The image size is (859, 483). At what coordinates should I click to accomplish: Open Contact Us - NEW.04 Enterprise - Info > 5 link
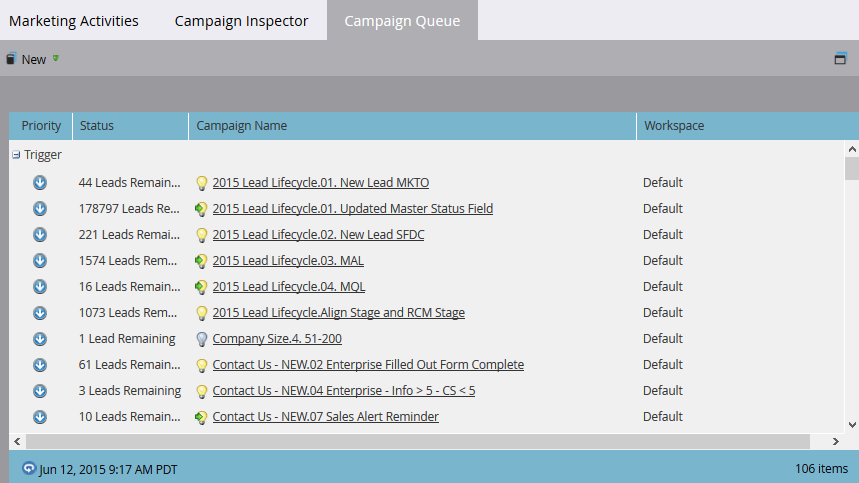tap(344, 390)
